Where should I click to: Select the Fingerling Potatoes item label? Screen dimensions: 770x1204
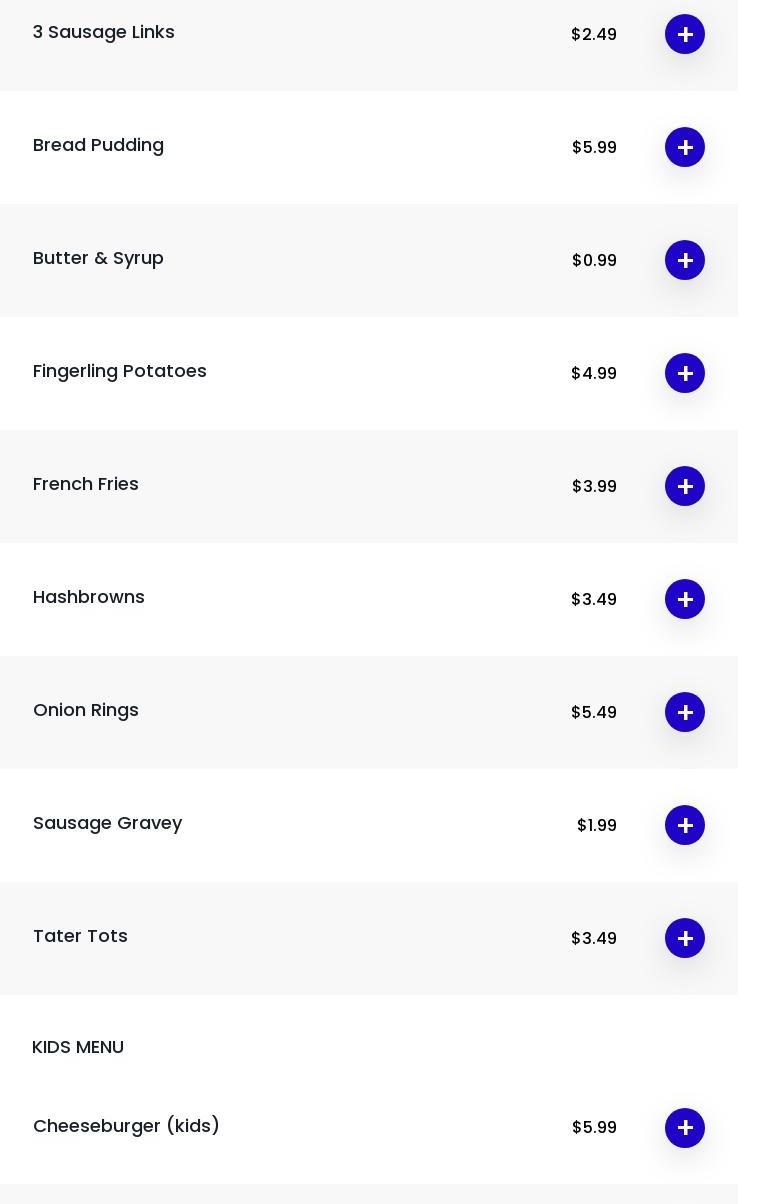(x=120, y=371)
